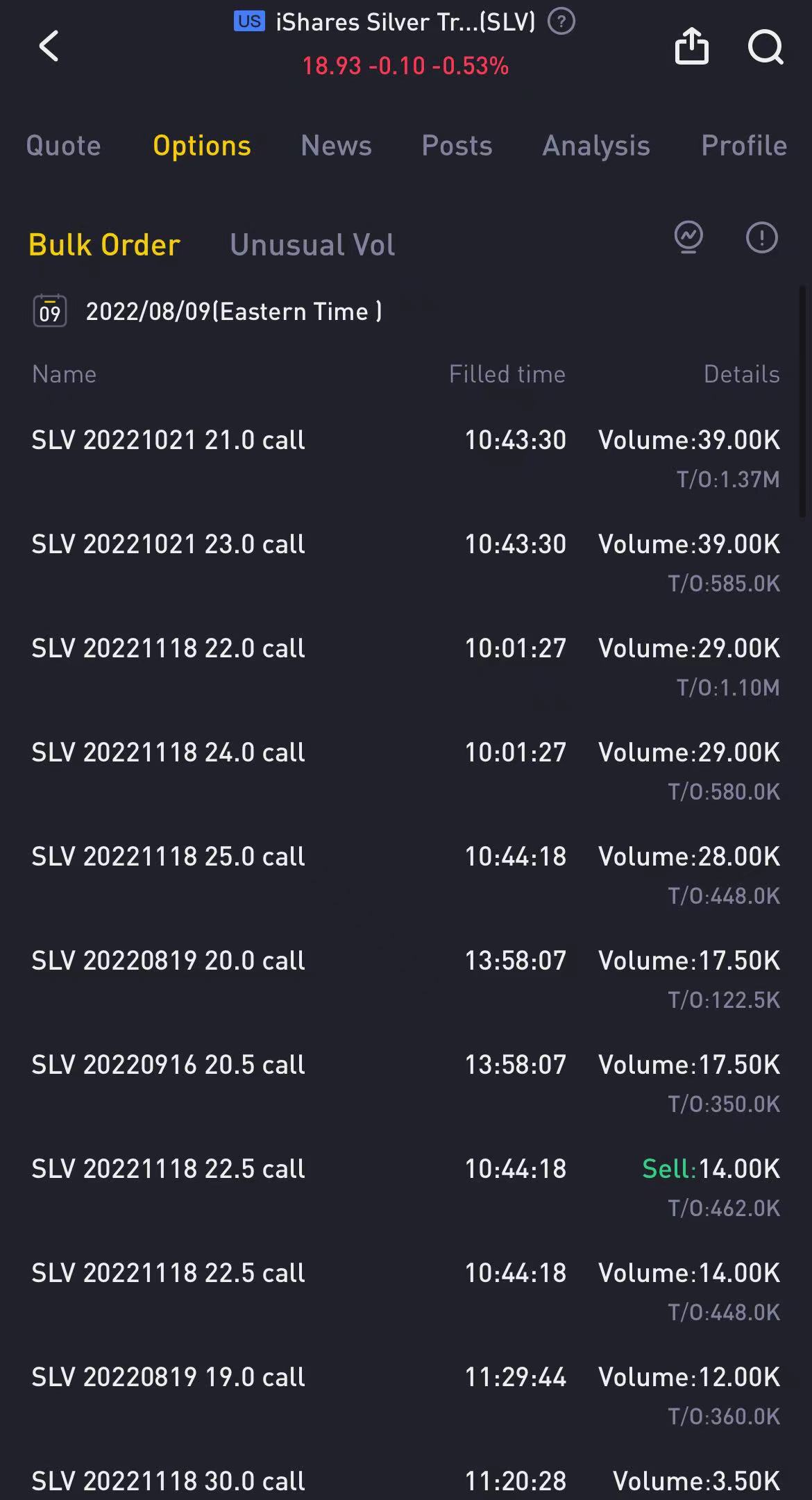Tap the help question mark icon
The image size is (812, 1500).
[561, 22]
